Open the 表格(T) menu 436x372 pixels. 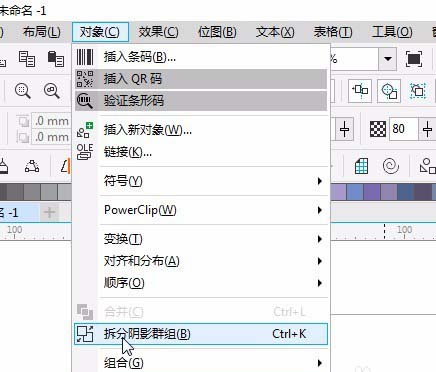pos(333,32)
